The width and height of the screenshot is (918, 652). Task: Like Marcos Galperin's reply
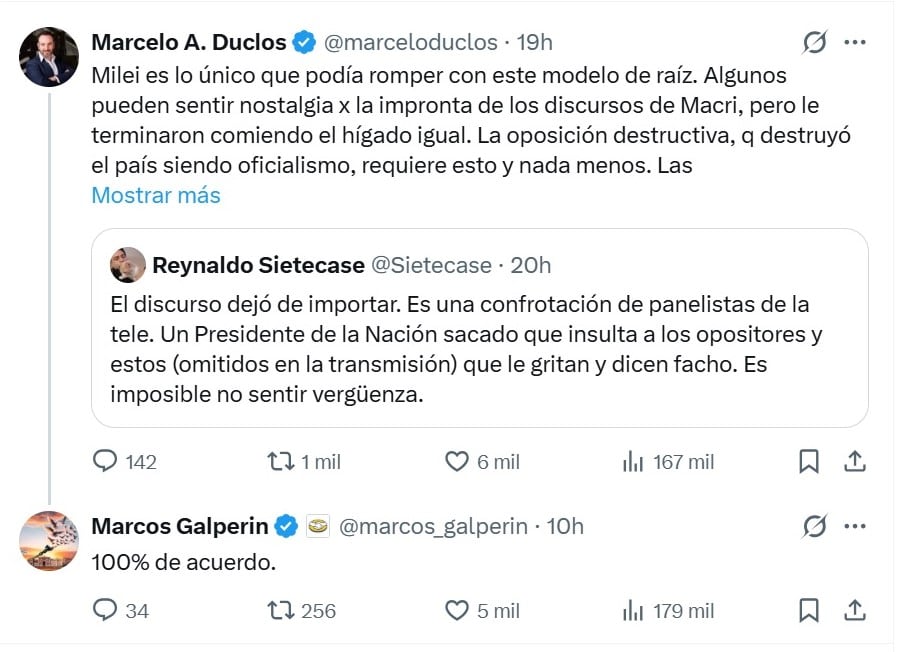[x=455, y=610]
